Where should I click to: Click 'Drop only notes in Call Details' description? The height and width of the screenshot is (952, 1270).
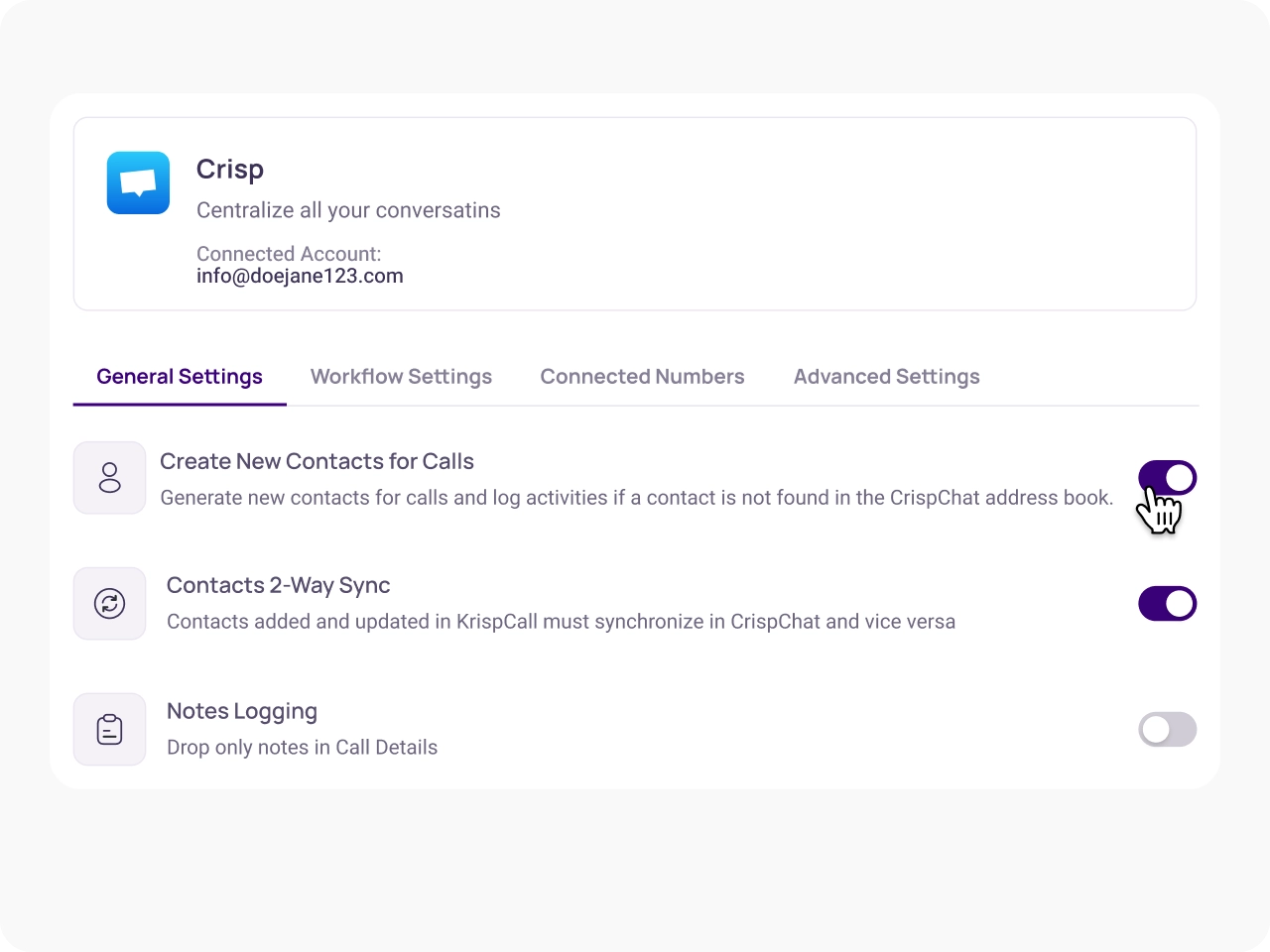point(302,748)
